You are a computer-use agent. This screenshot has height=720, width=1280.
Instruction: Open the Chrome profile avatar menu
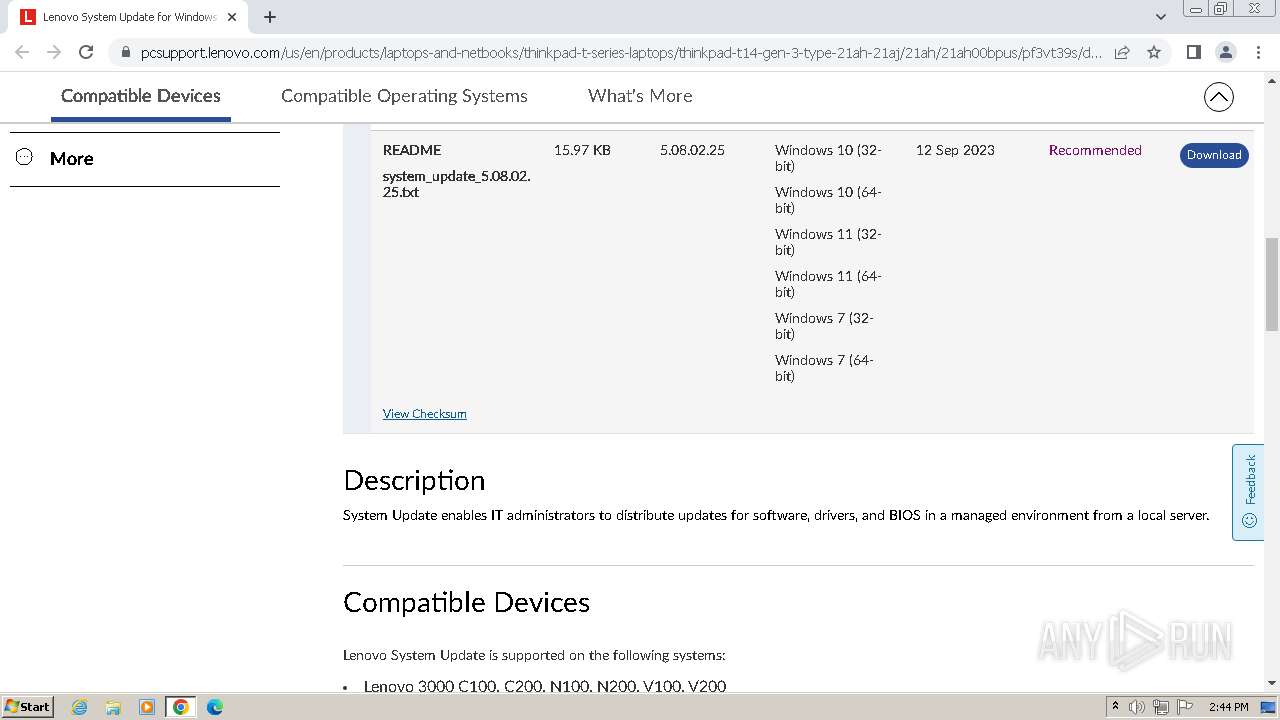coord(1226,52)
